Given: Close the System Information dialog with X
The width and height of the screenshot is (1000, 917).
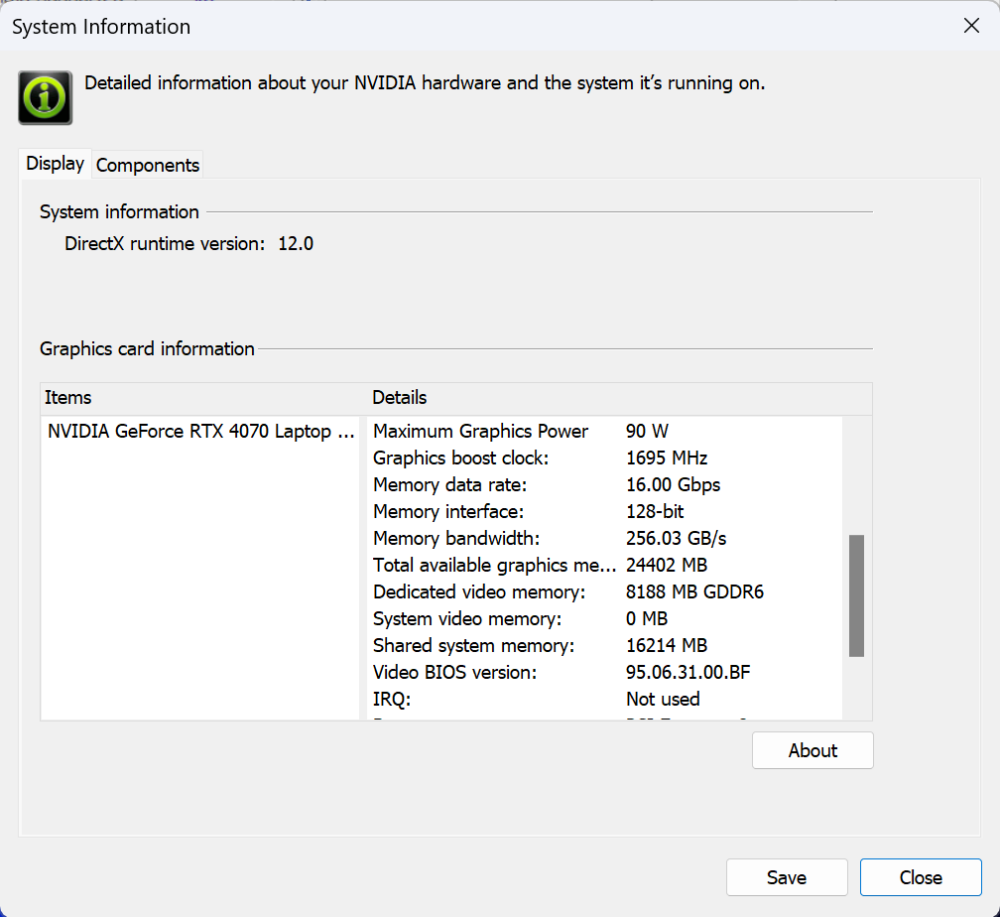Looking at the screenshot, I should pyautogui.click(x=971, y=26).
